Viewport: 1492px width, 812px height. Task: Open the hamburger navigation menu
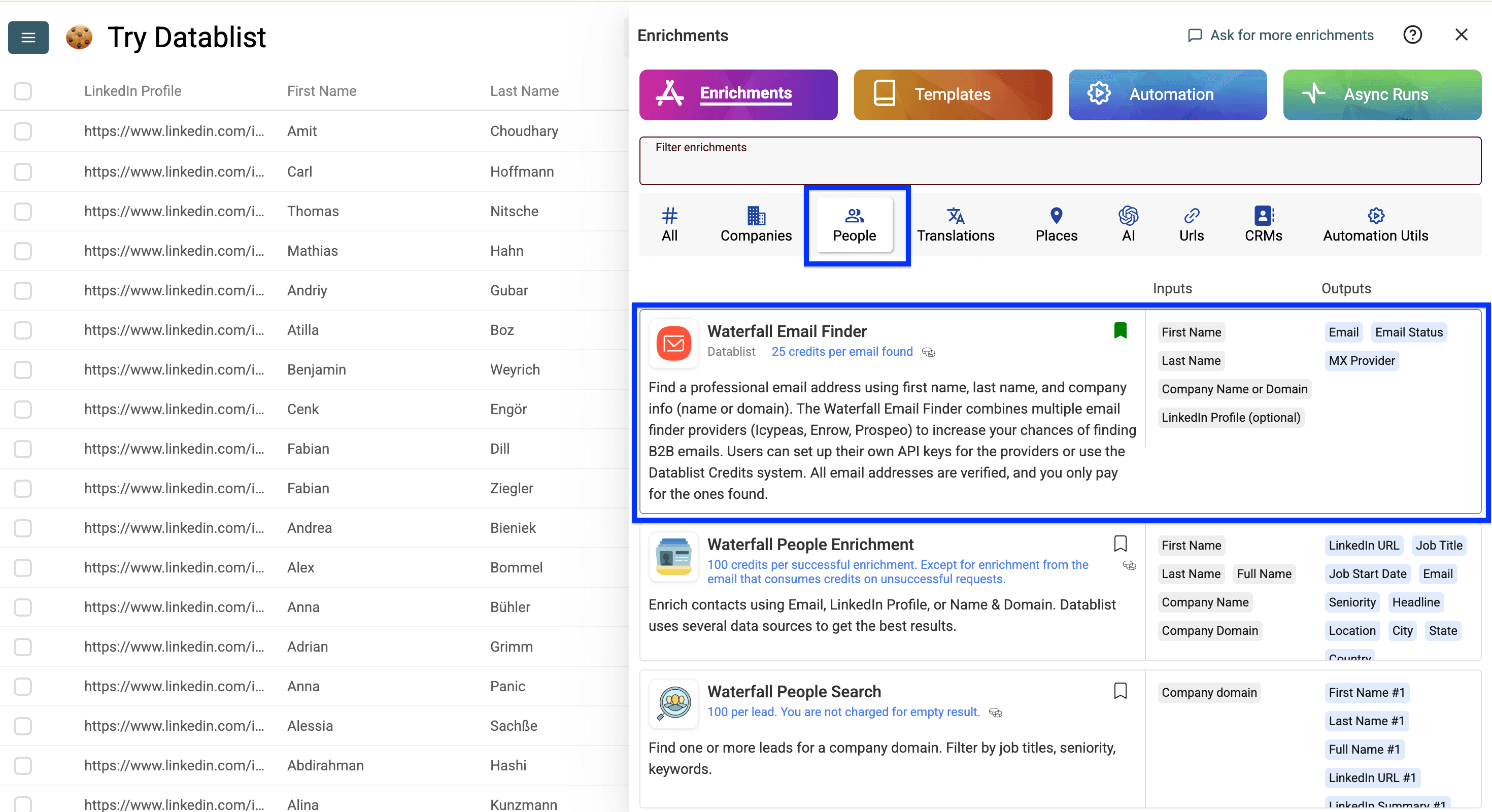(x=28, y=37)
